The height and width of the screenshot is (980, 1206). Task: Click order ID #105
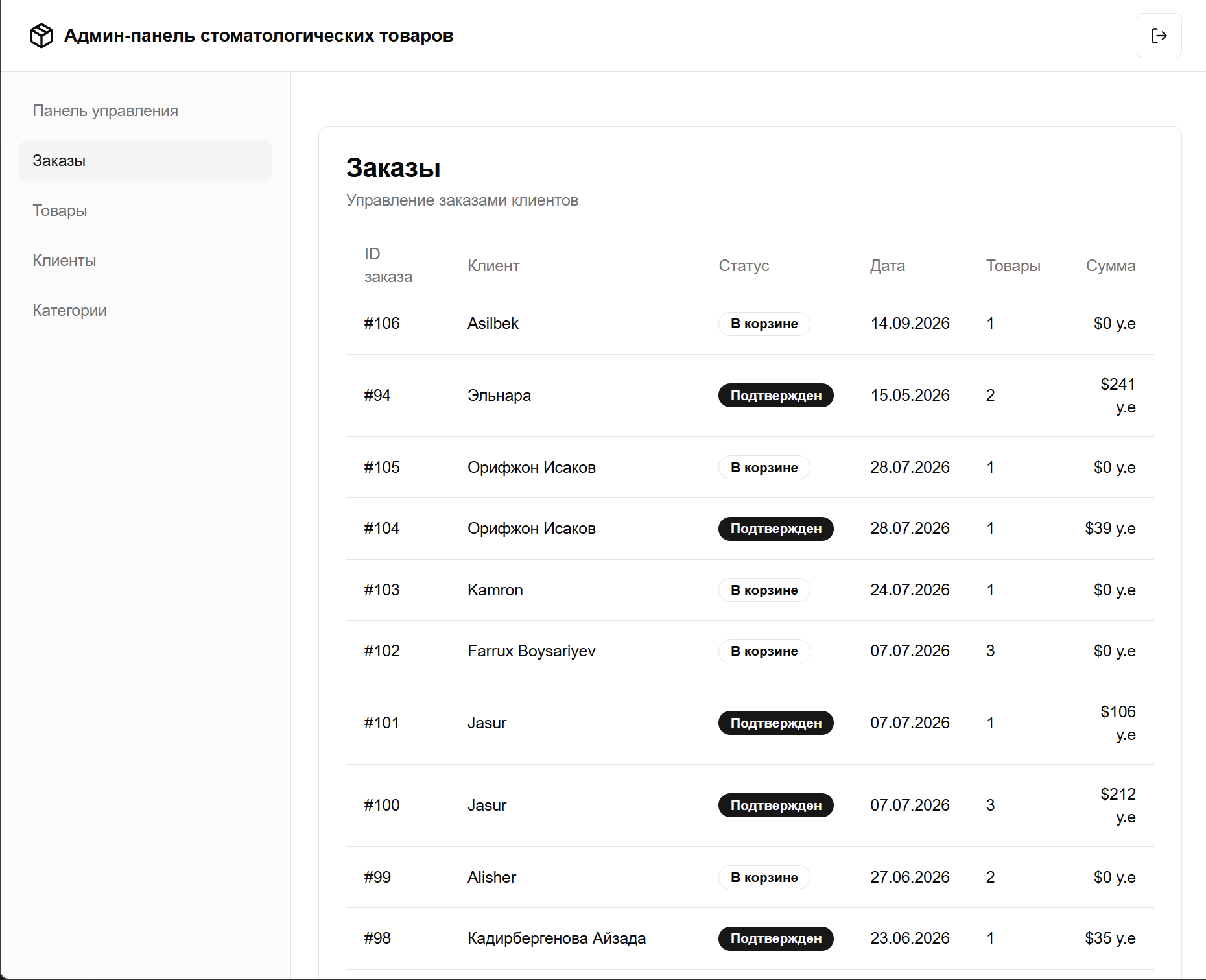click(382, 468)
